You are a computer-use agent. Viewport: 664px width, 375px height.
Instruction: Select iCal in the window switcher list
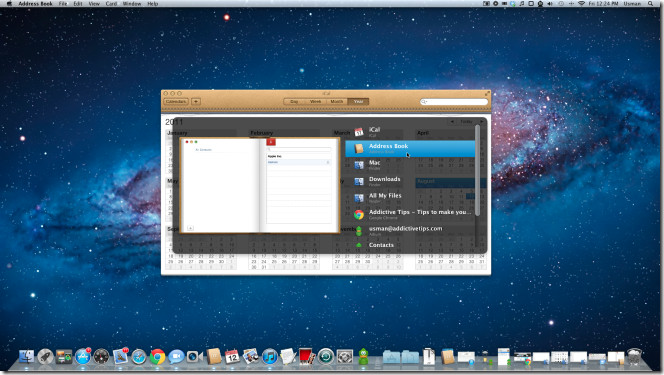(410, 132)
